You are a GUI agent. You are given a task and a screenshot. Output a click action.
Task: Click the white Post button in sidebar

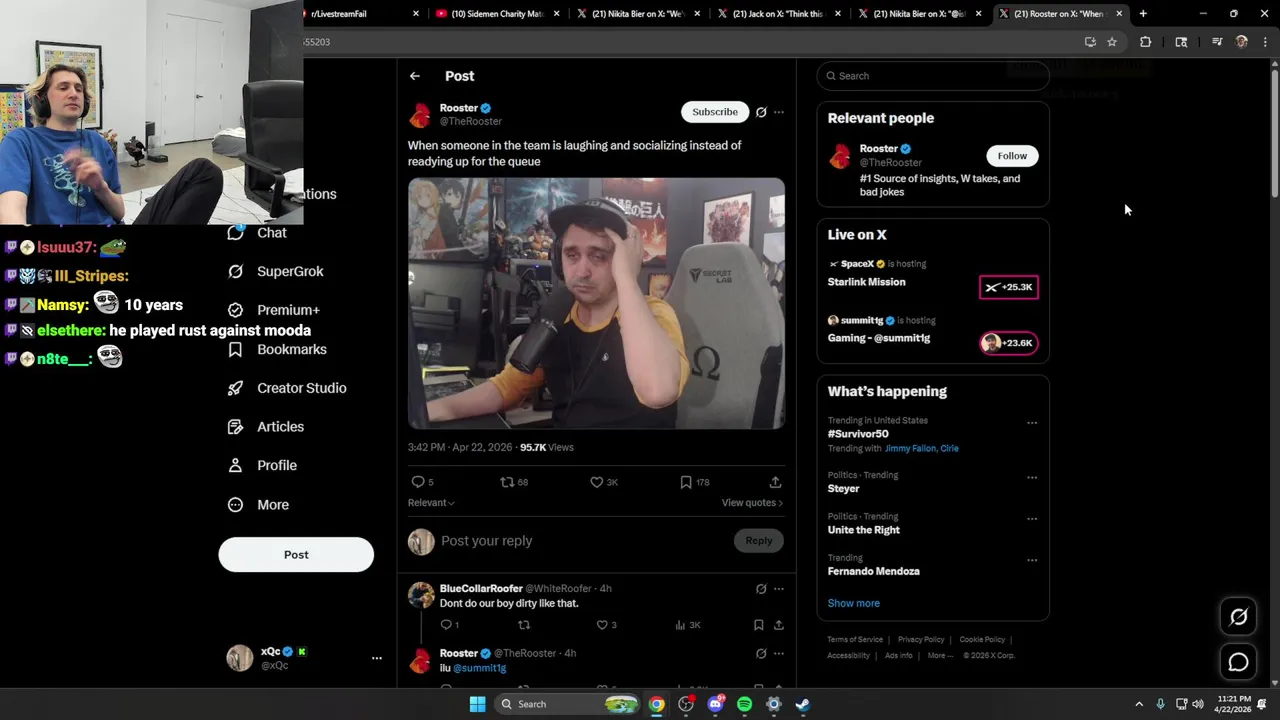[x=296, y=555]
